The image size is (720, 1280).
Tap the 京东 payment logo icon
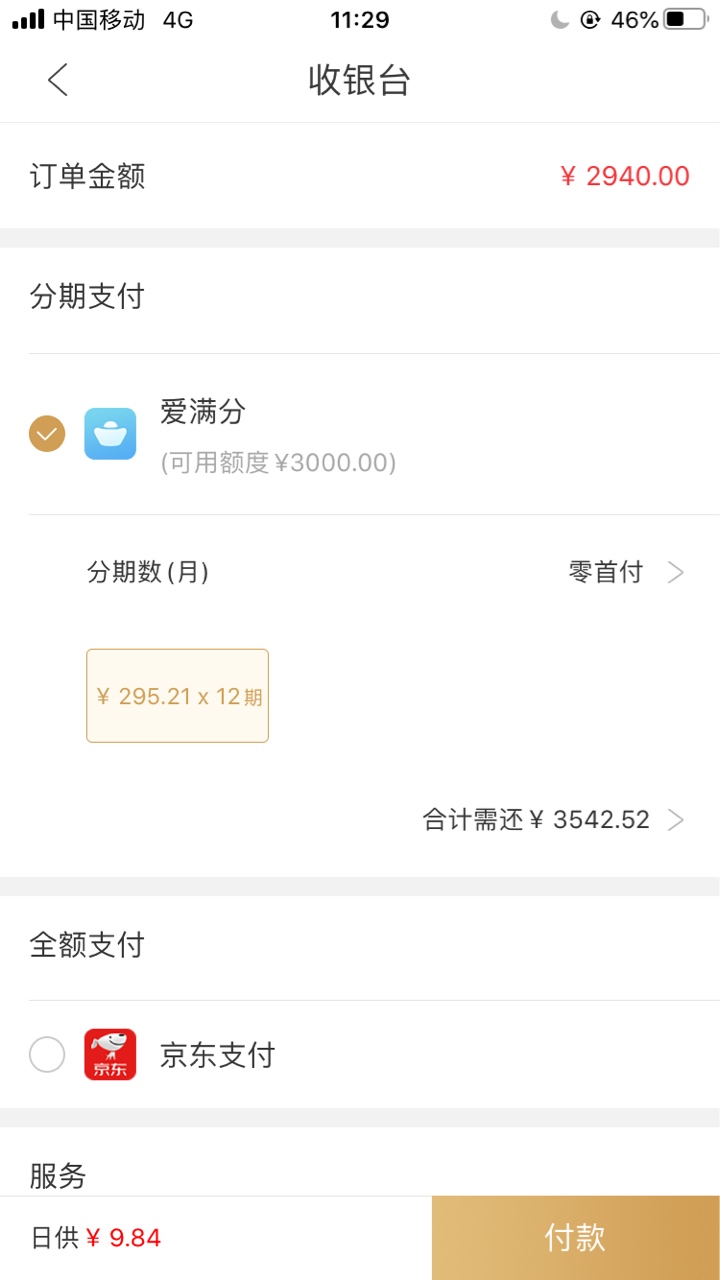[110, 1055]
